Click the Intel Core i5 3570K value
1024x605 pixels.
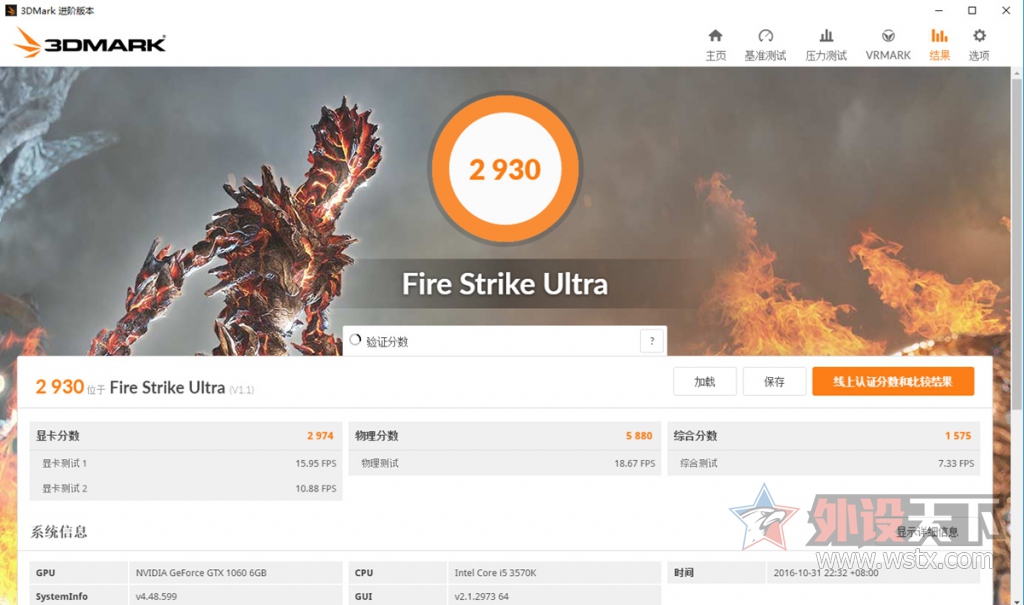tap(495, 573)
